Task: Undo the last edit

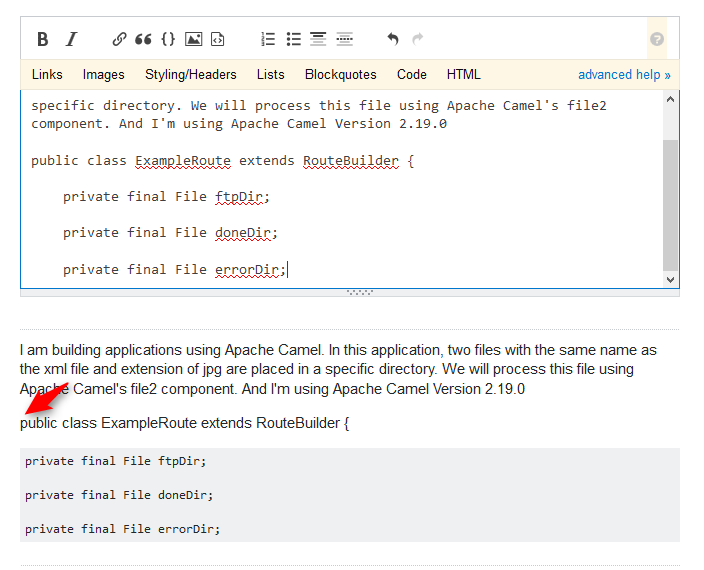Action: pos(393,39)
